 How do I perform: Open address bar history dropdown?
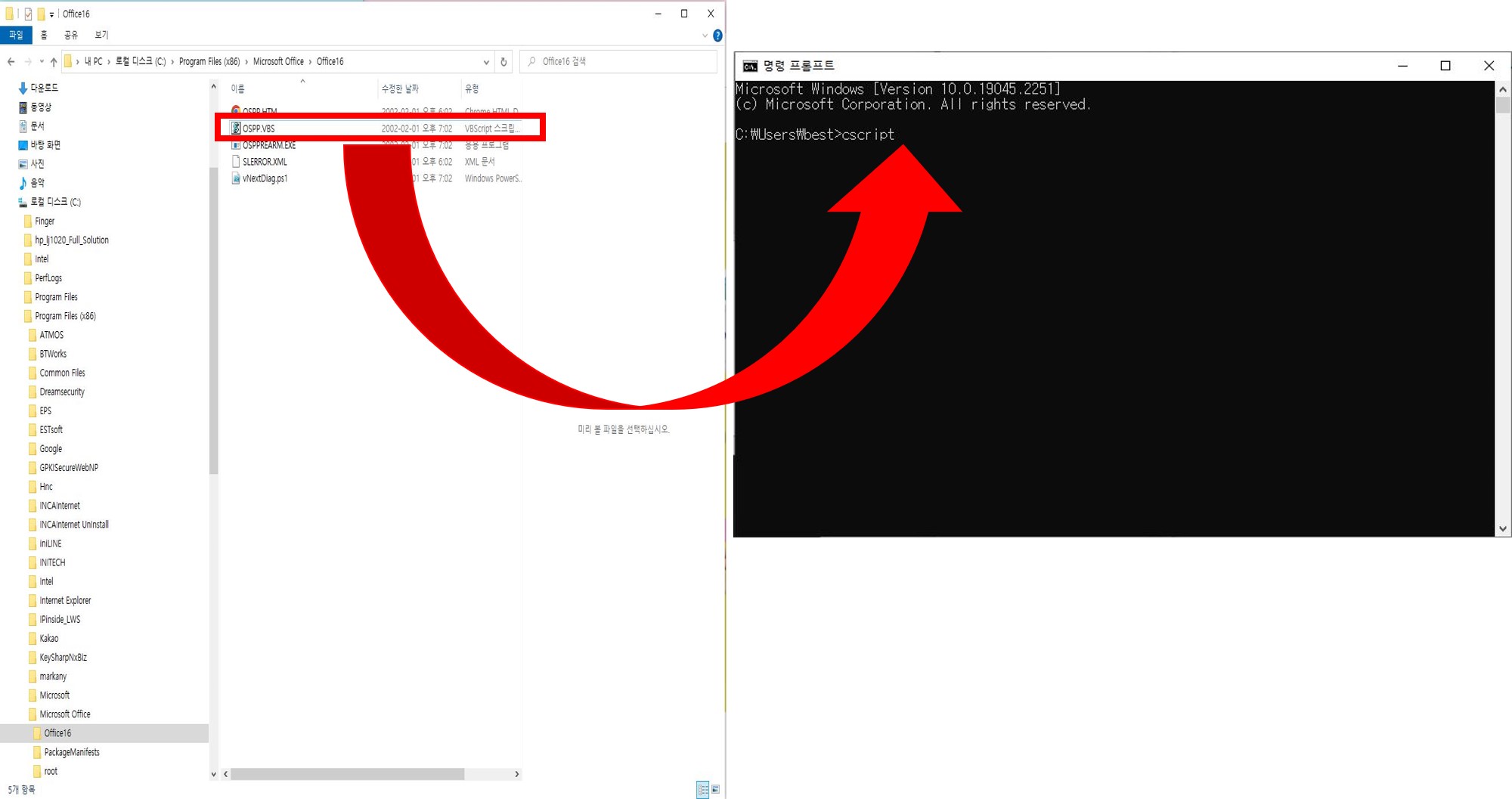pyautogui.click(x=486, y=62)
